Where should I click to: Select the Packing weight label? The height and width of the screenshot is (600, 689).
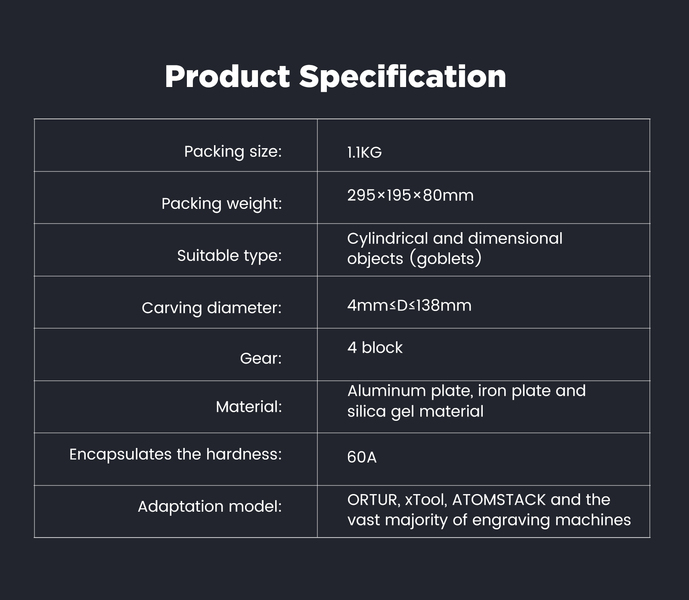[x=222, y=204]
